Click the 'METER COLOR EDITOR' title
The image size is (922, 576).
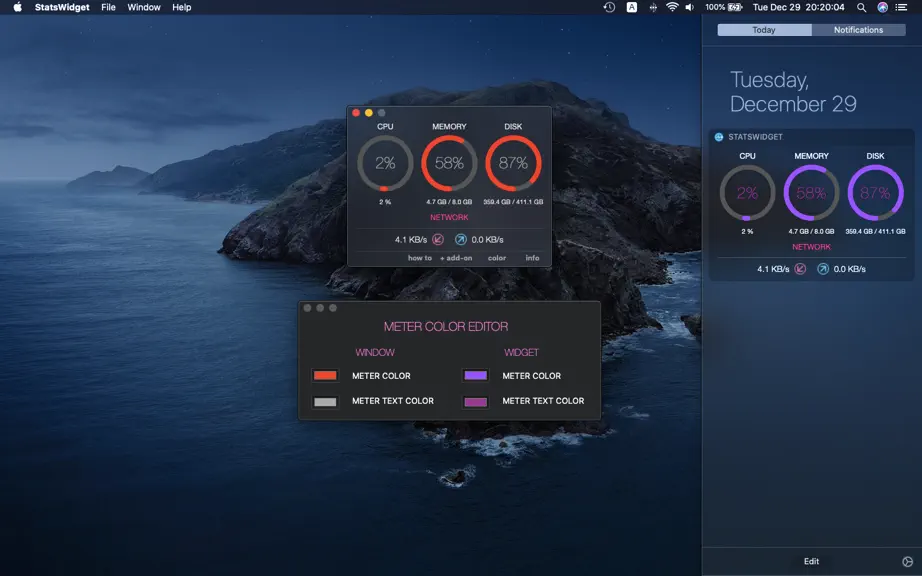(x=446, y=327)
